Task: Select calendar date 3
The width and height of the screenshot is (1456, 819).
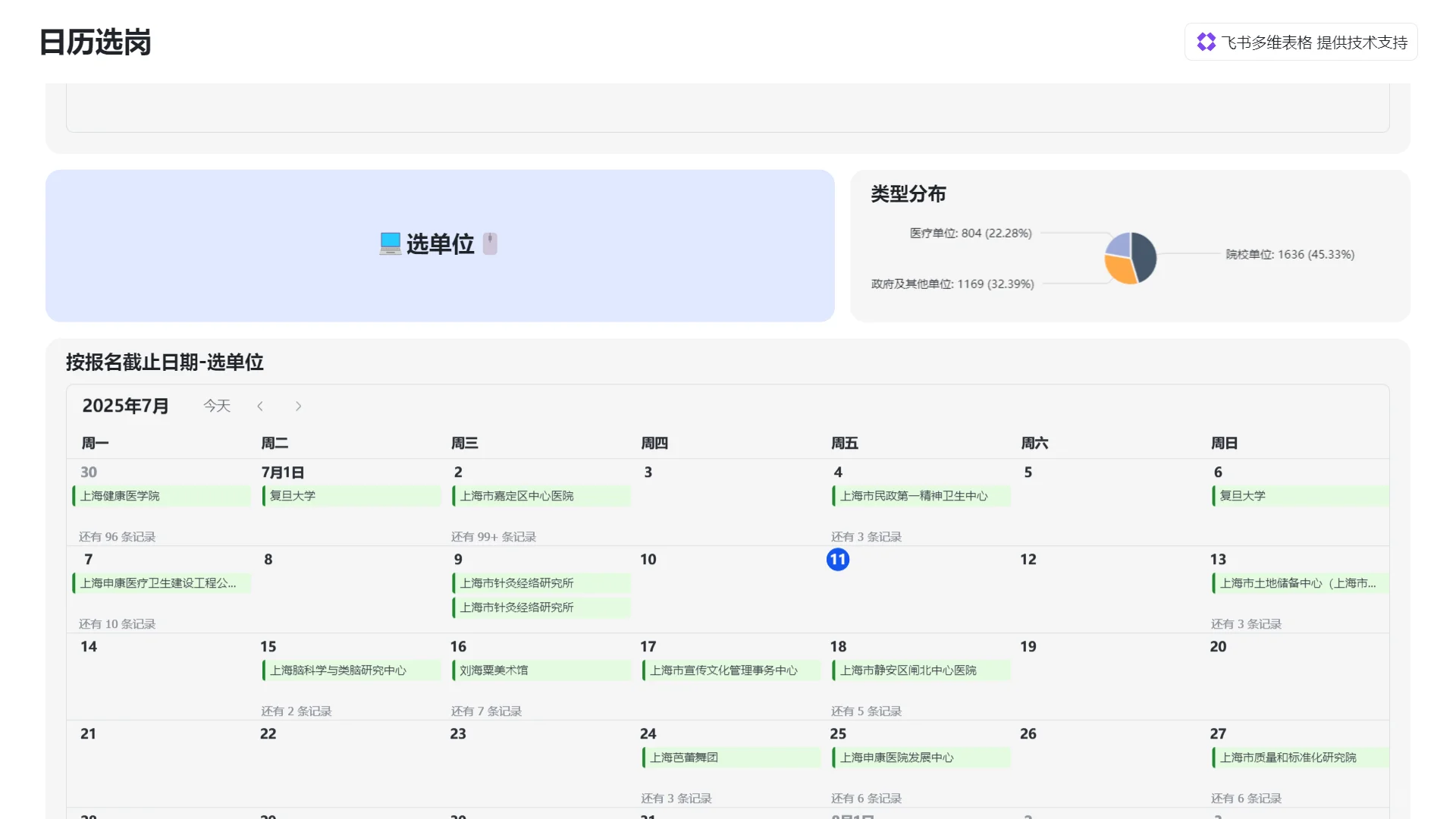Action: click(648, 472)
